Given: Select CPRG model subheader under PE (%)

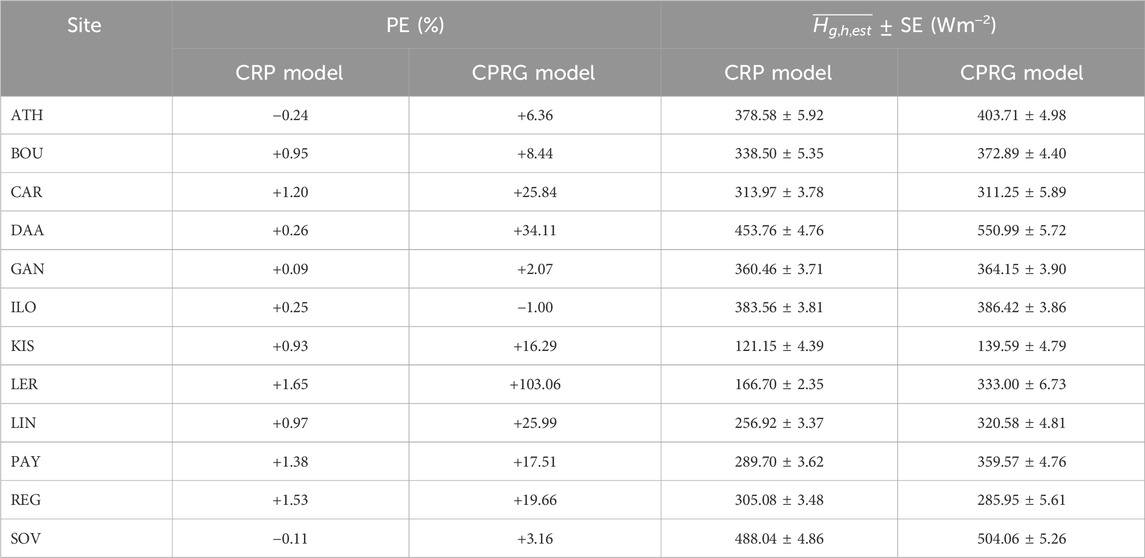Looking at the screenshot, I should pos(535,73).
